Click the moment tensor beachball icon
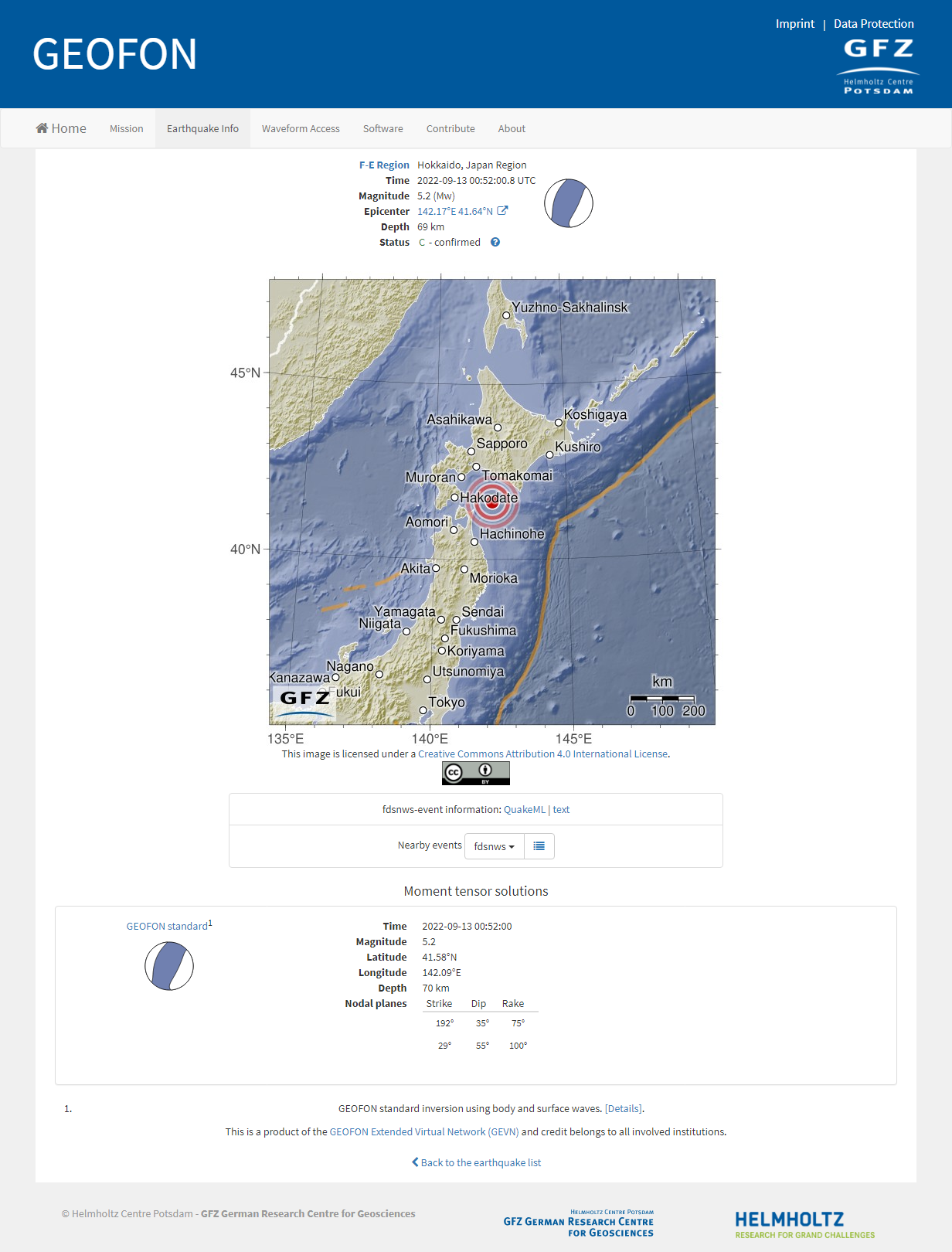The image size is (952, 1252). pos(169,966)
